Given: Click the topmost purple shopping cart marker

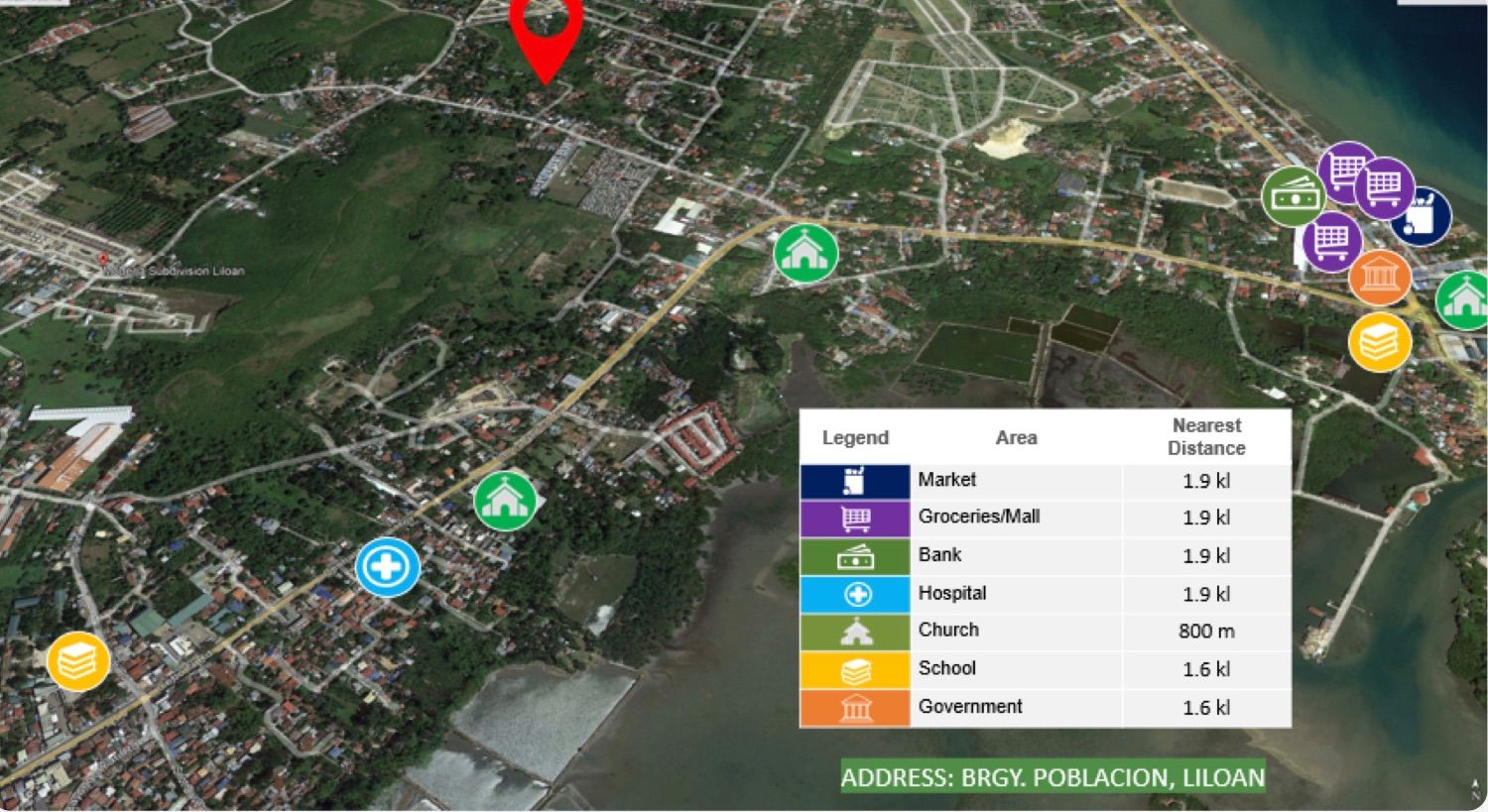Looking at the screenshot, I should coord(1346,171).
